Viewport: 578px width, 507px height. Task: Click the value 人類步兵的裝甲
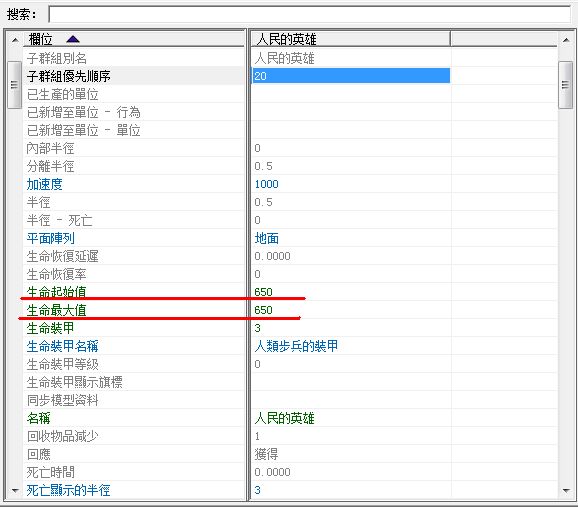click(x=296, y=346)
